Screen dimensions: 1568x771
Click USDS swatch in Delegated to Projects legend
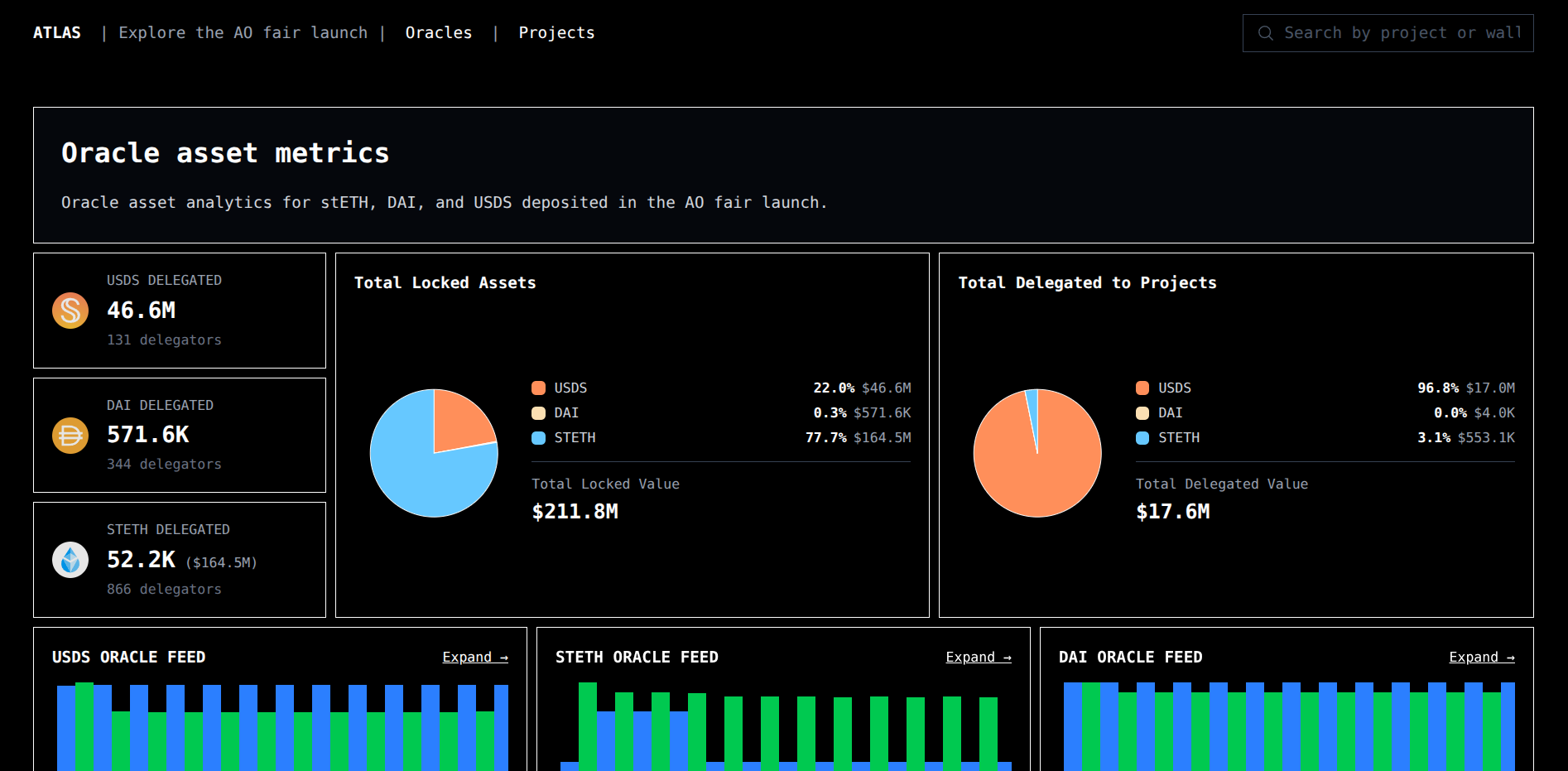coord(1142,388)
